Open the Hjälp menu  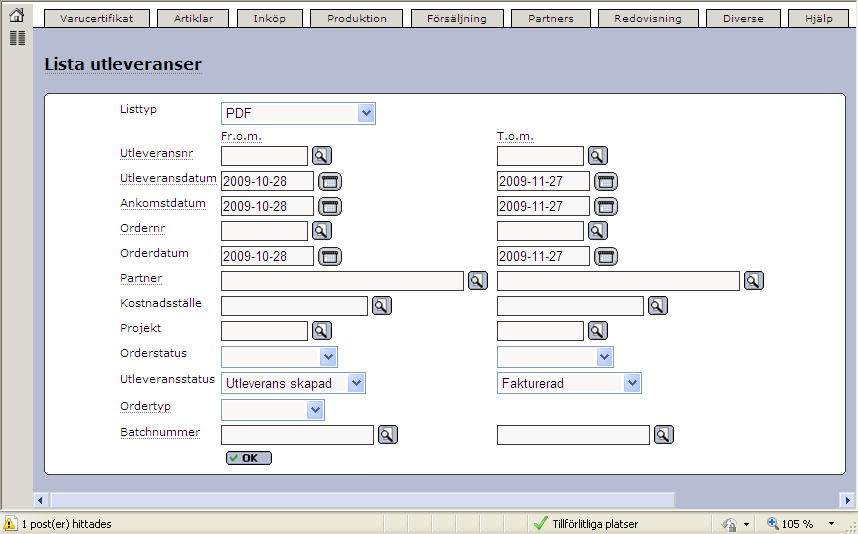(819, 18)
